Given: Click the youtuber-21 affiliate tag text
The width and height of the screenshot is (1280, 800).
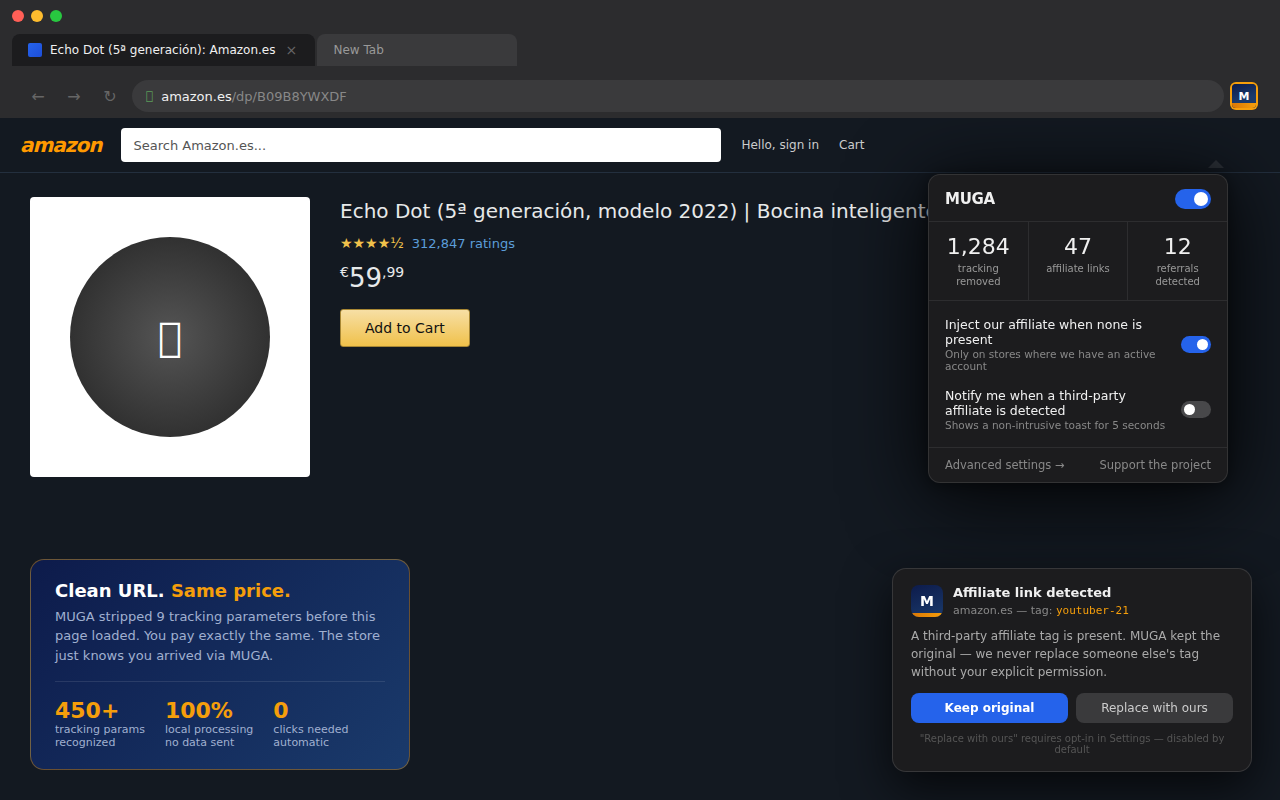Looking at the screenshot, I should point(1092,610).
